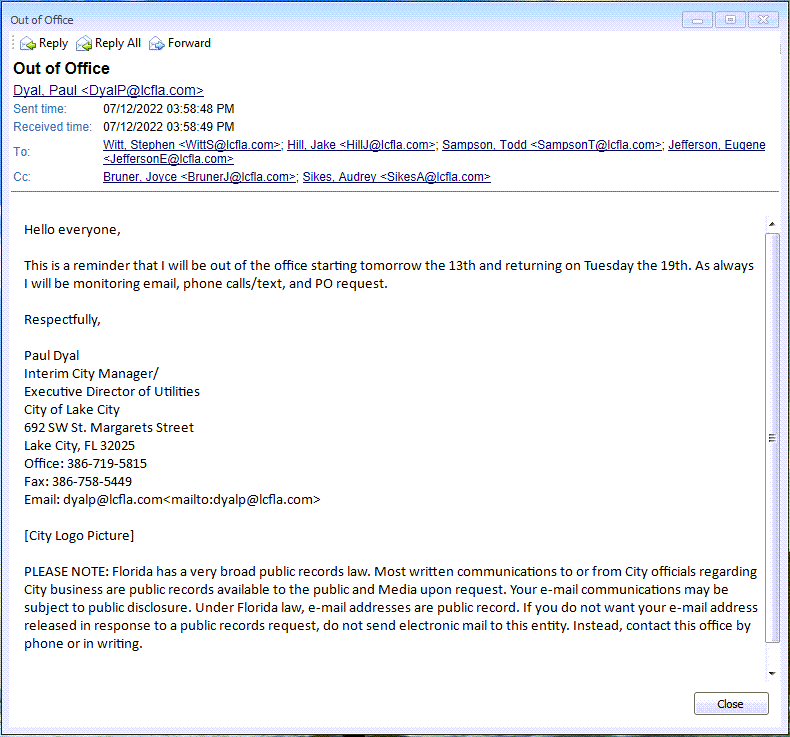790x737 pixels.
Task: Close window using title bar X
Action: pos(763,20)
